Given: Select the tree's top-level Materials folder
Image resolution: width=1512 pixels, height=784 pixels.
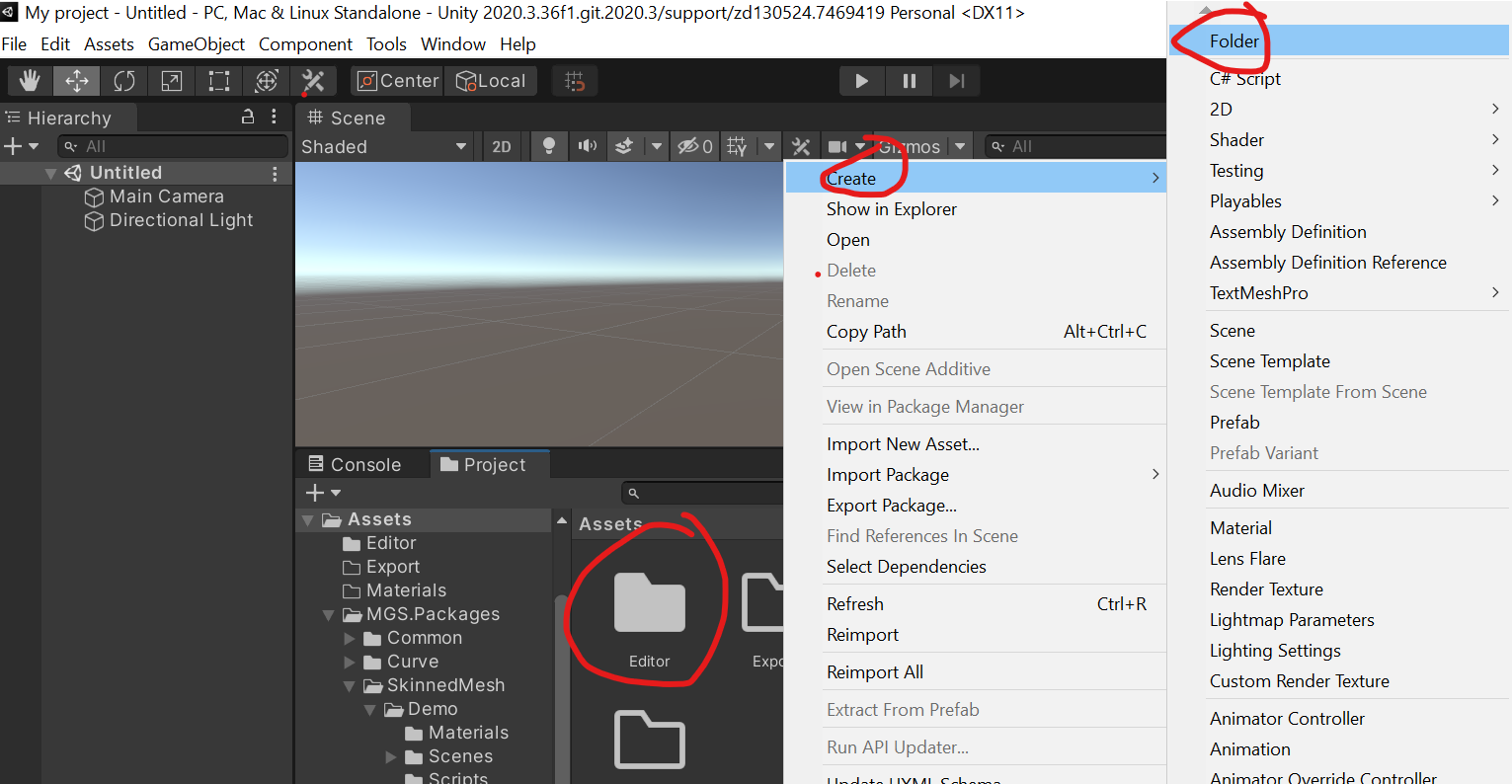Looking at the screenshot, I should click(x=394, y=590).
